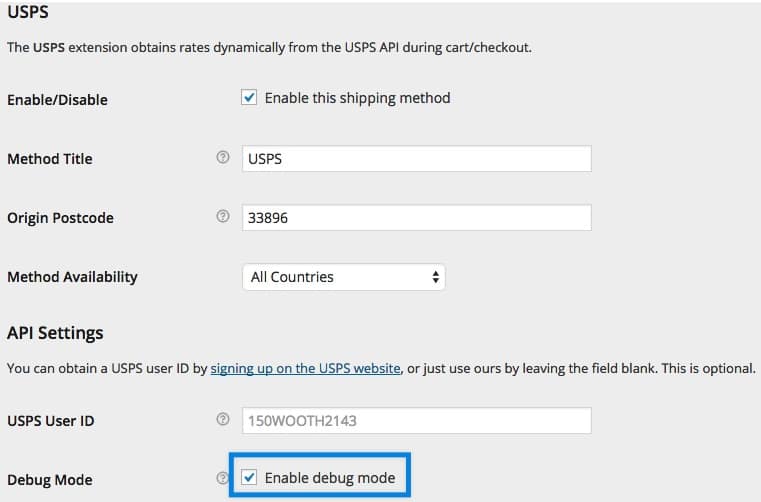The height and width of the screenshot is (502, 761).
Task: Click the arrows on All Countries select
Action: pyautogui.click(x=435, y=277)
